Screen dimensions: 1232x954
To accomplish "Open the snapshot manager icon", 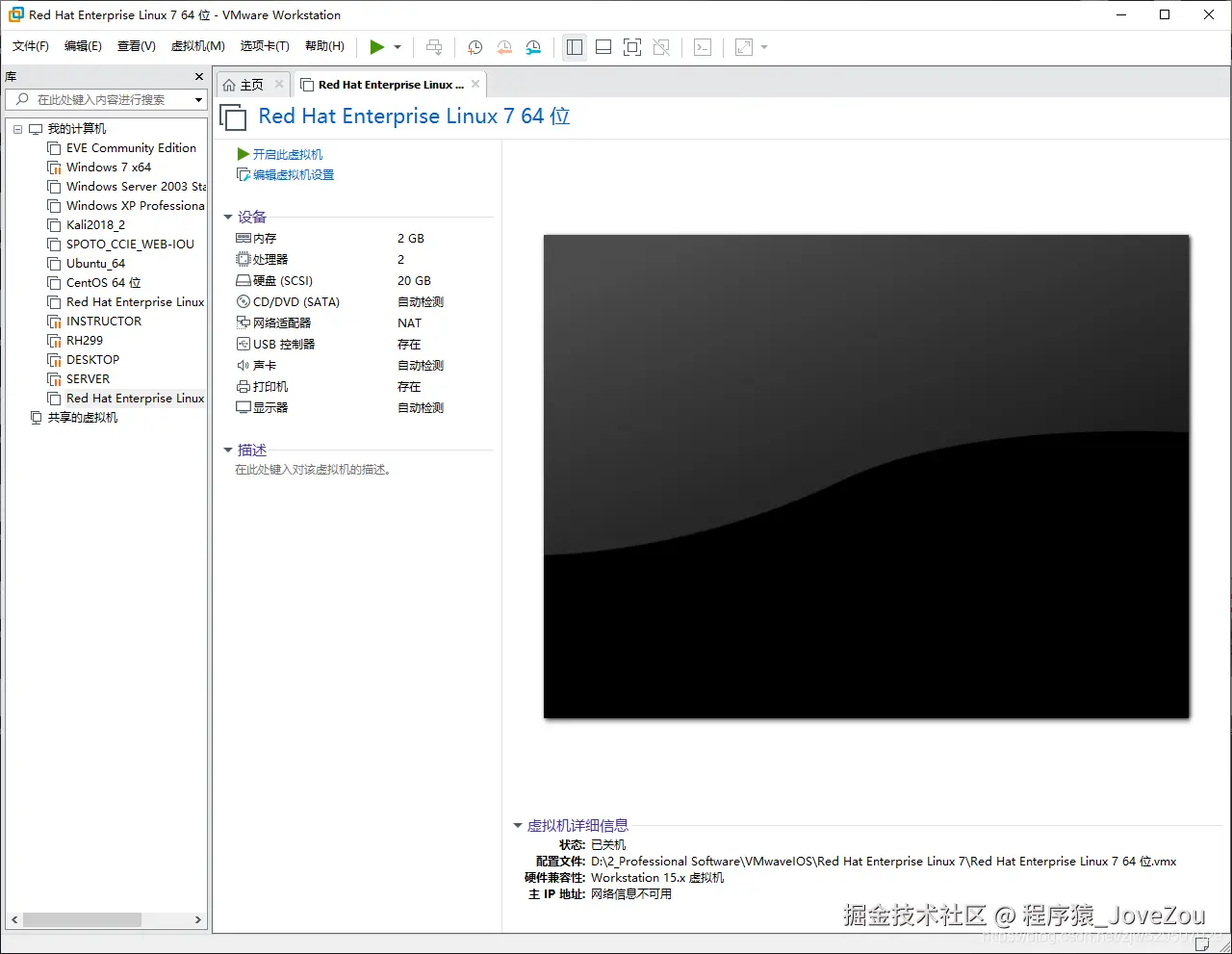I will (533, 47).
